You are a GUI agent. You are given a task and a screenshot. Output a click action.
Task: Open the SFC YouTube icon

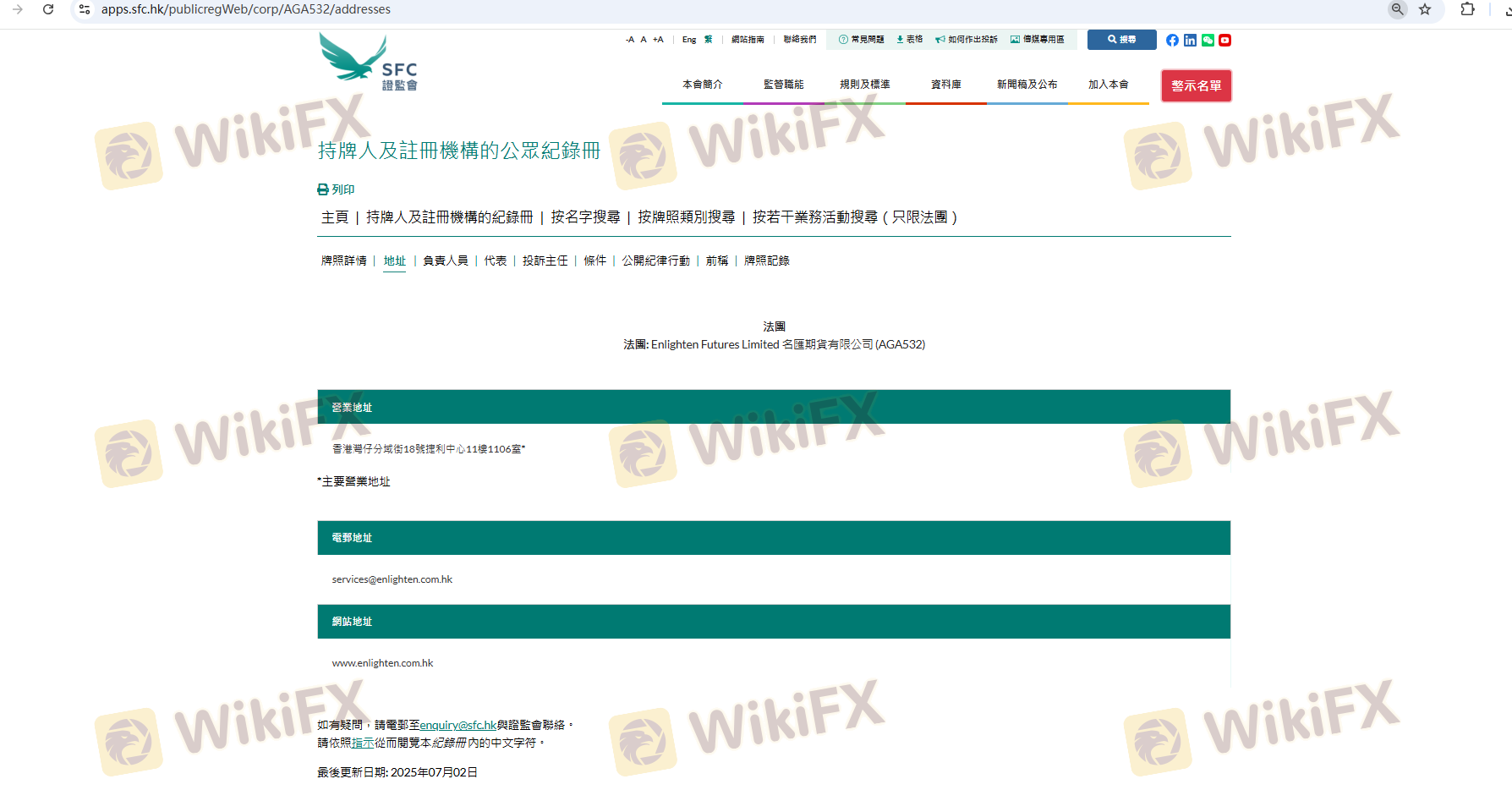tap(1224, 41)
